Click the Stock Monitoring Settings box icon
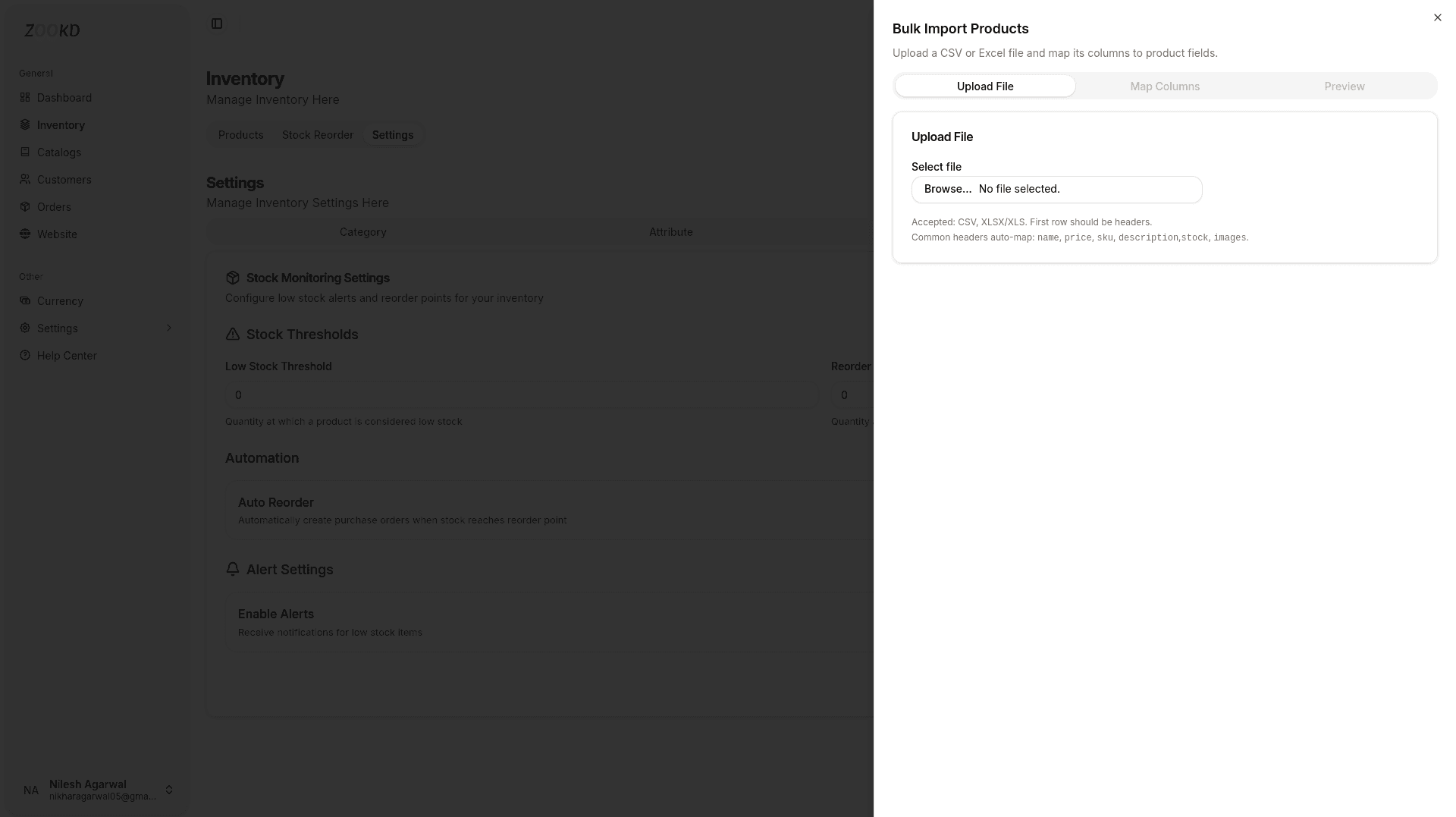This screenshot has width=1456, height=817. 233,278
